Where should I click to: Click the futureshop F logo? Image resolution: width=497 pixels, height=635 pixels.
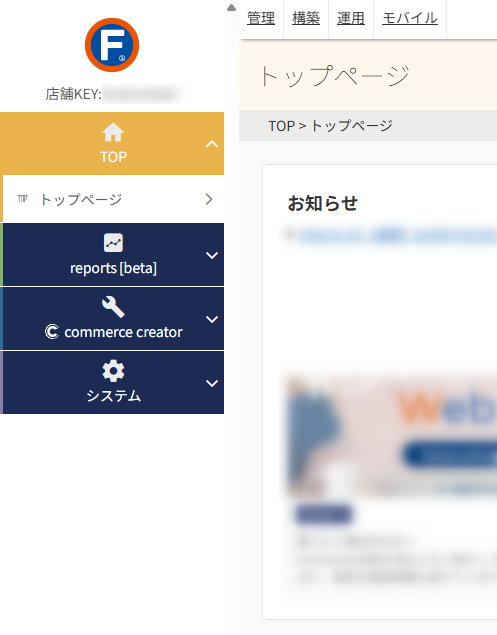click(x=112, y=45)
